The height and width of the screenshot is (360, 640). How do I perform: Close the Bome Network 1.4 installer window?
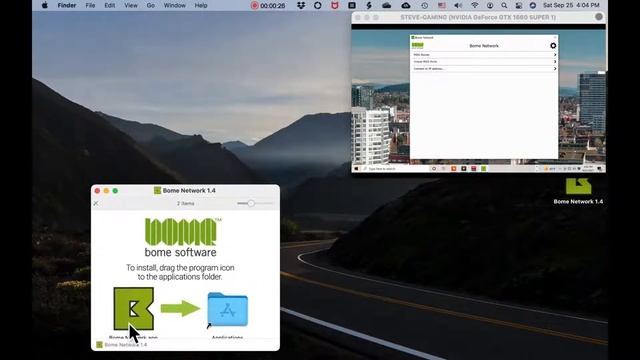pyautogui.click(x=97, y=191)
